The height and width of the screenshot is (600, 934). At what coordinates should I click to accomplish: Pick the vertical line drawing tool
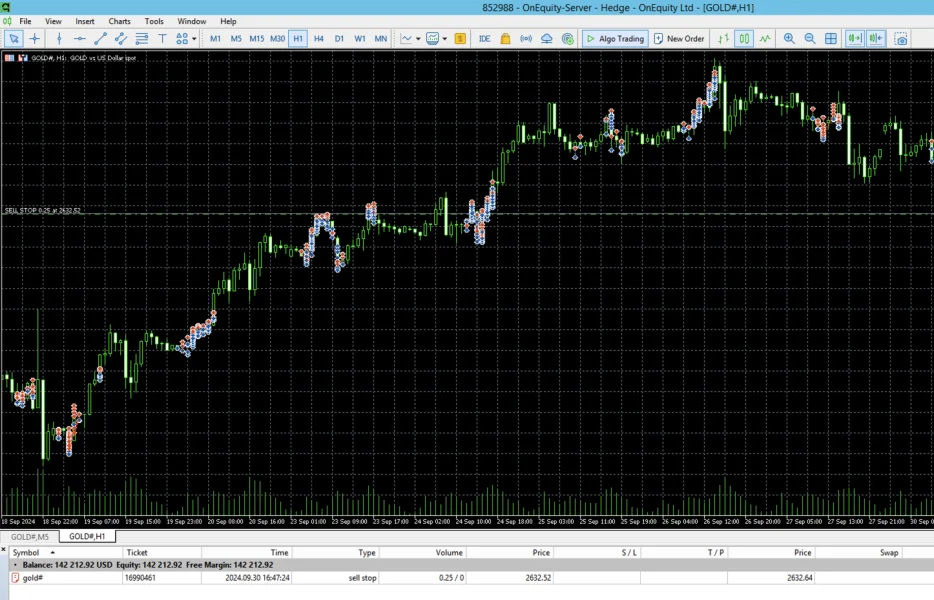point(59,39)
